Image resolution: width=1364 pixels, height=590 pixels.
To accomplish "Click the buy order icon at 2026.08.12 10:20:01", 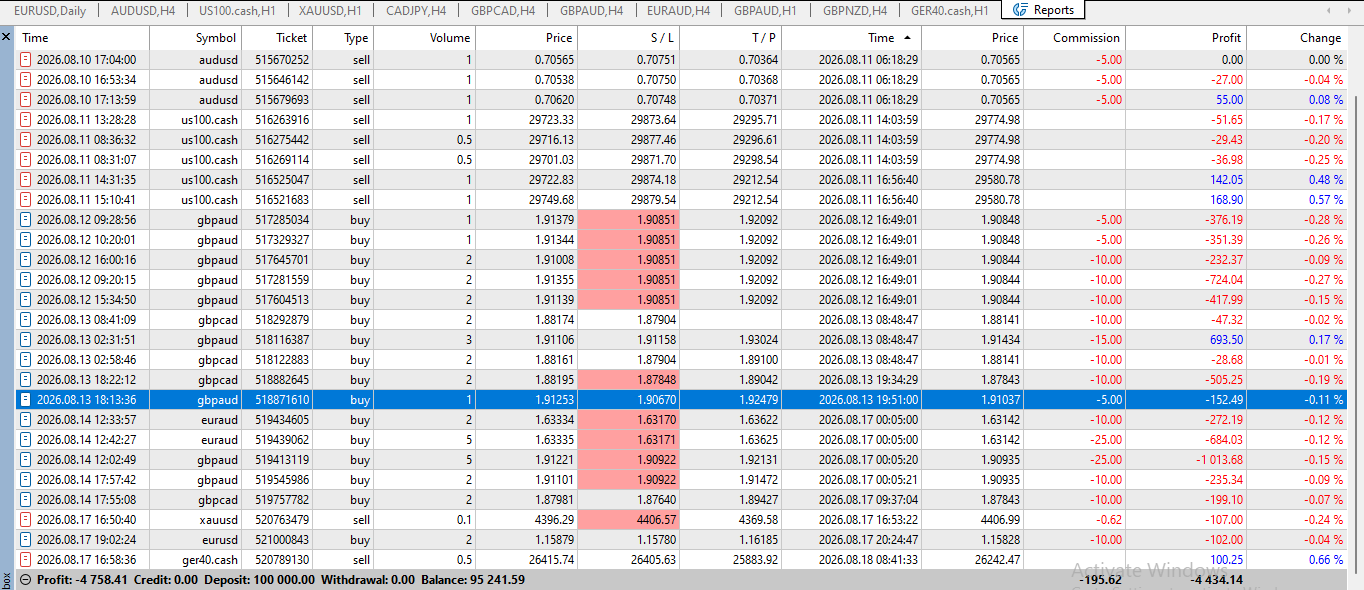I will click(x=26, y=240).
